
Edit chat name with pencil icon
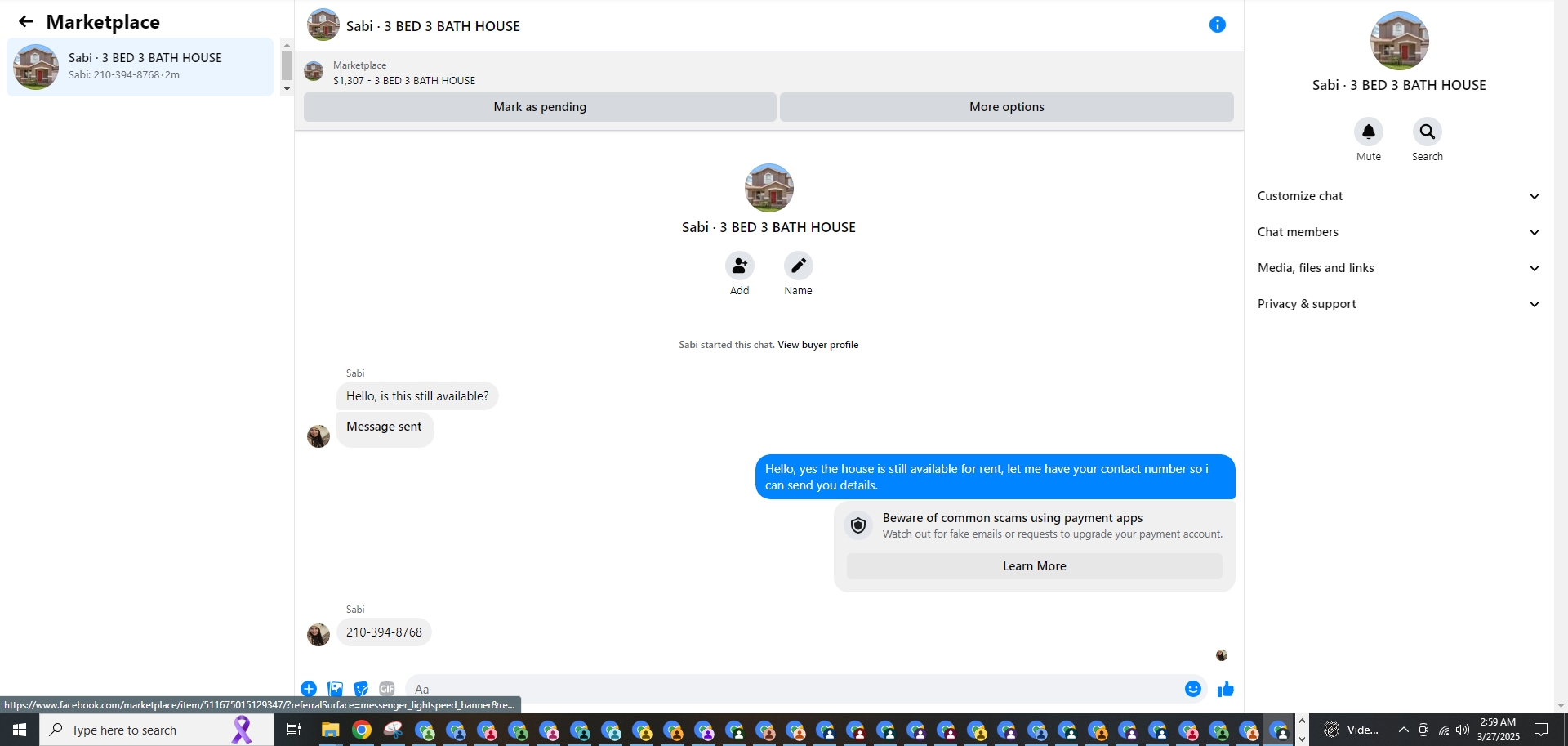(798, 266)
